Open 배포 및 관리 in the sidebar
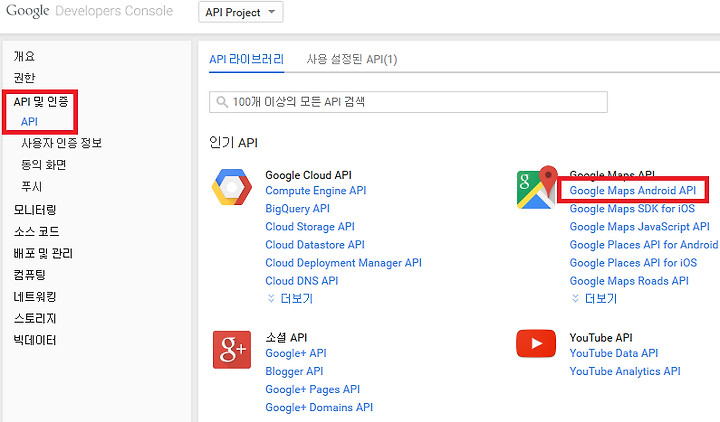Image resolution: width=720 pixels, height=422 pixels. (x=43, y=253)
